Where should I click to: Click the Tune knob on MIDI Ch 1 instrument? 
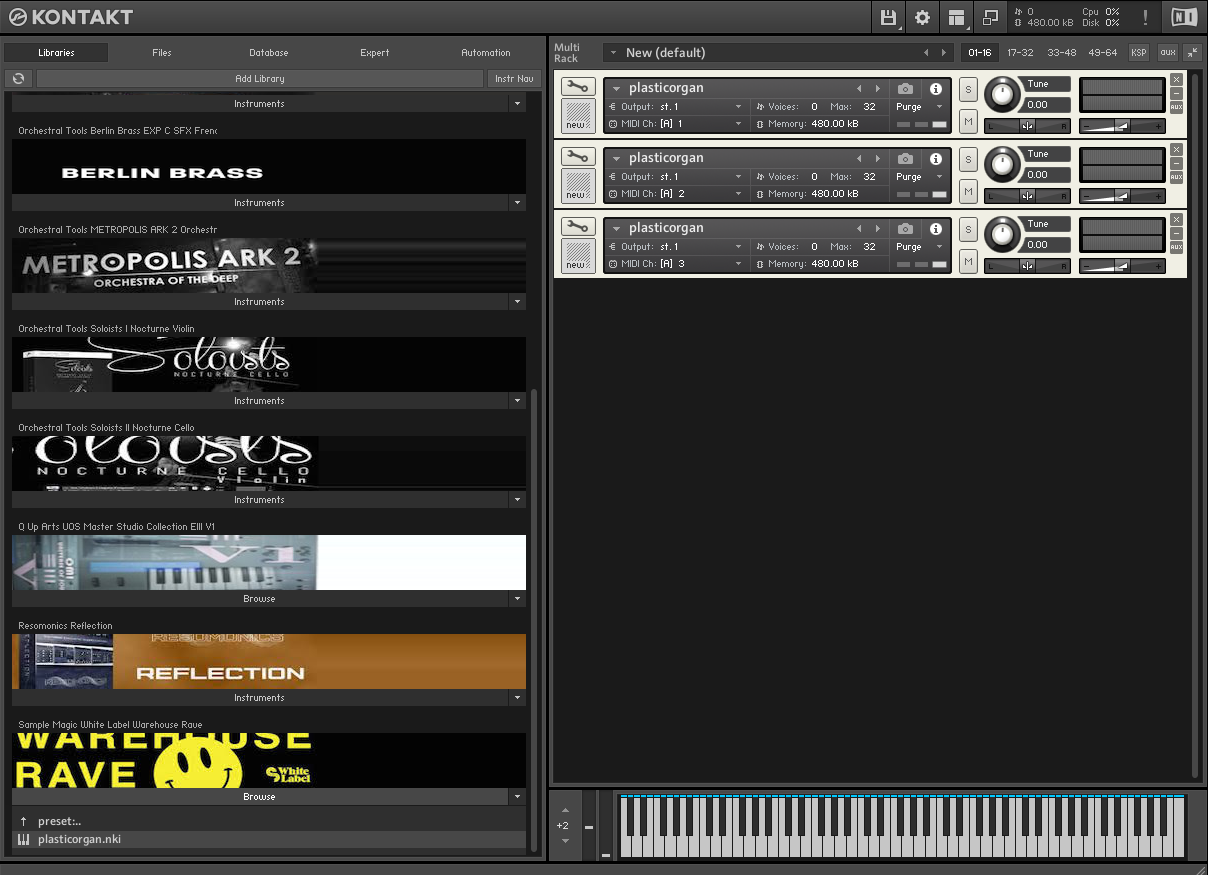1000,94
